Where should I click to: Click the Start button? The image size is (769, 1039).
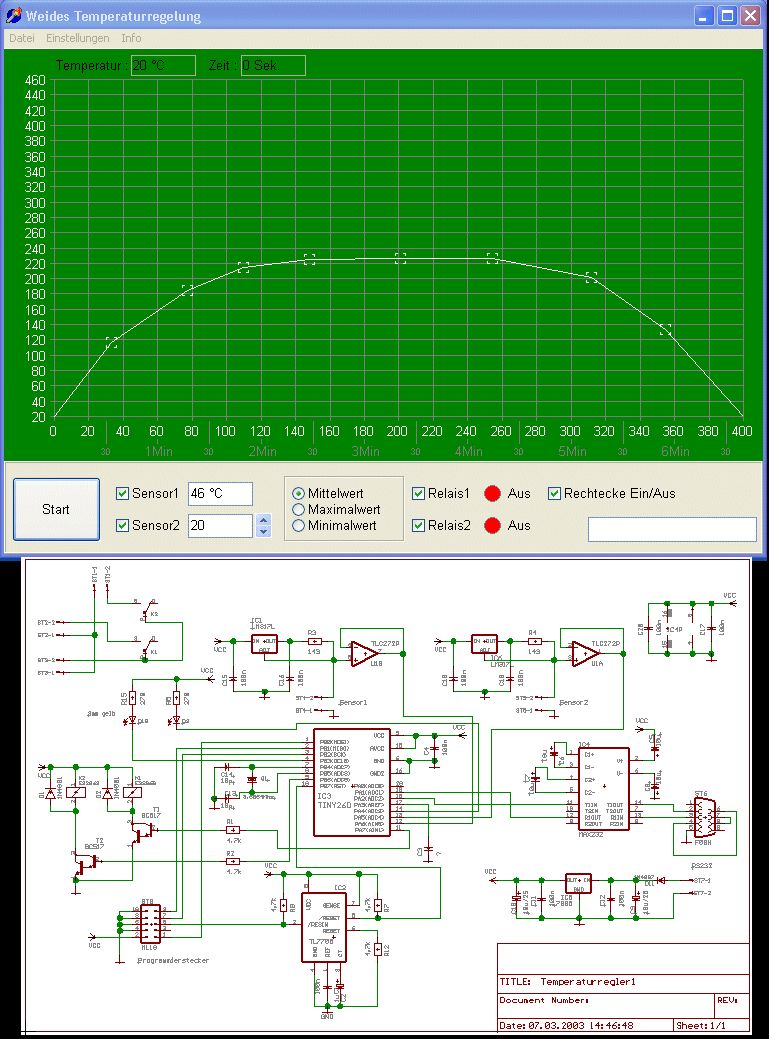click(56, 509)
